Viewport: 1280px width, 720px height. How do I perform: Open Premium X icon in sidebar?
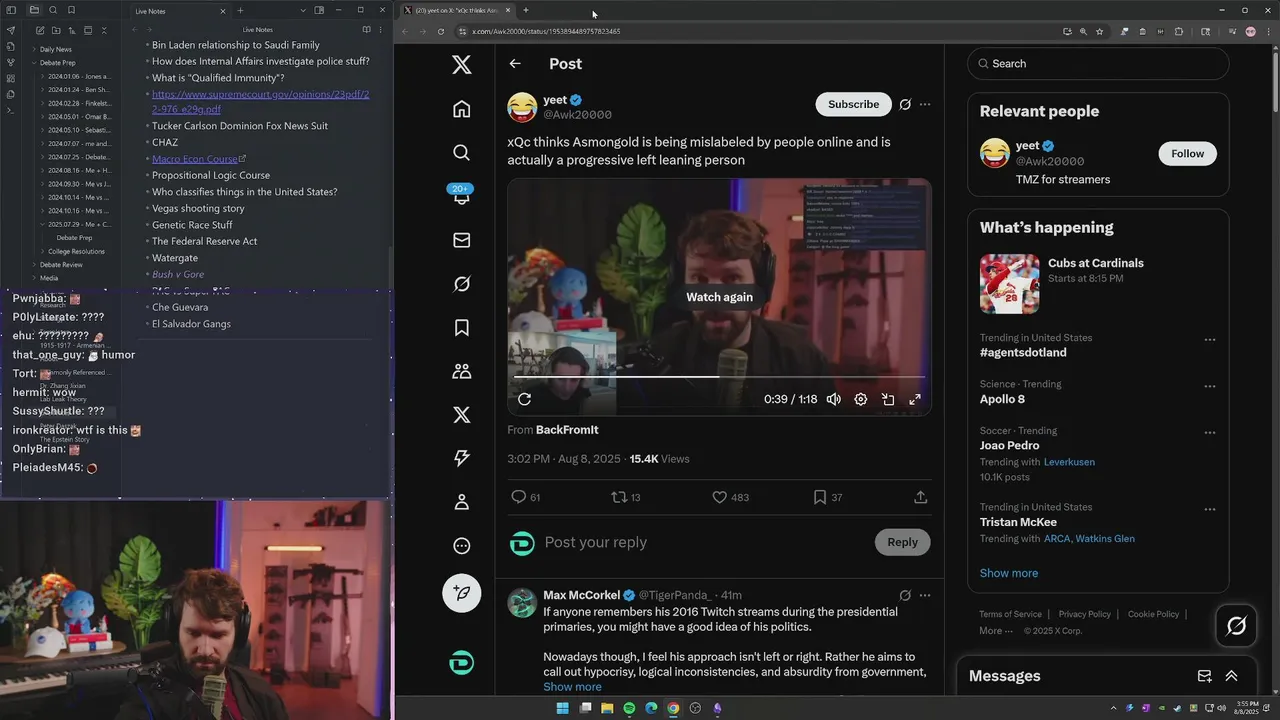point(461,415)
